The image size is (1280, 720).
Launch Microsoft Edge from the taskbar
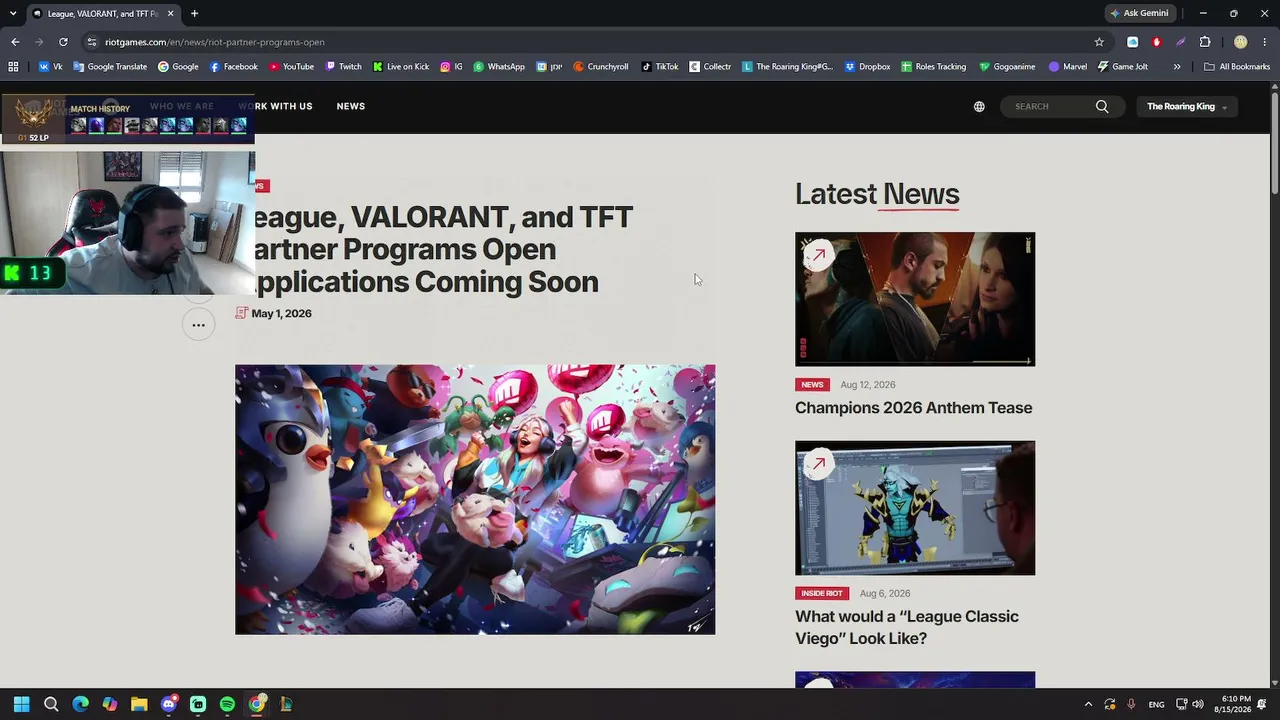(x=80, y=704)
